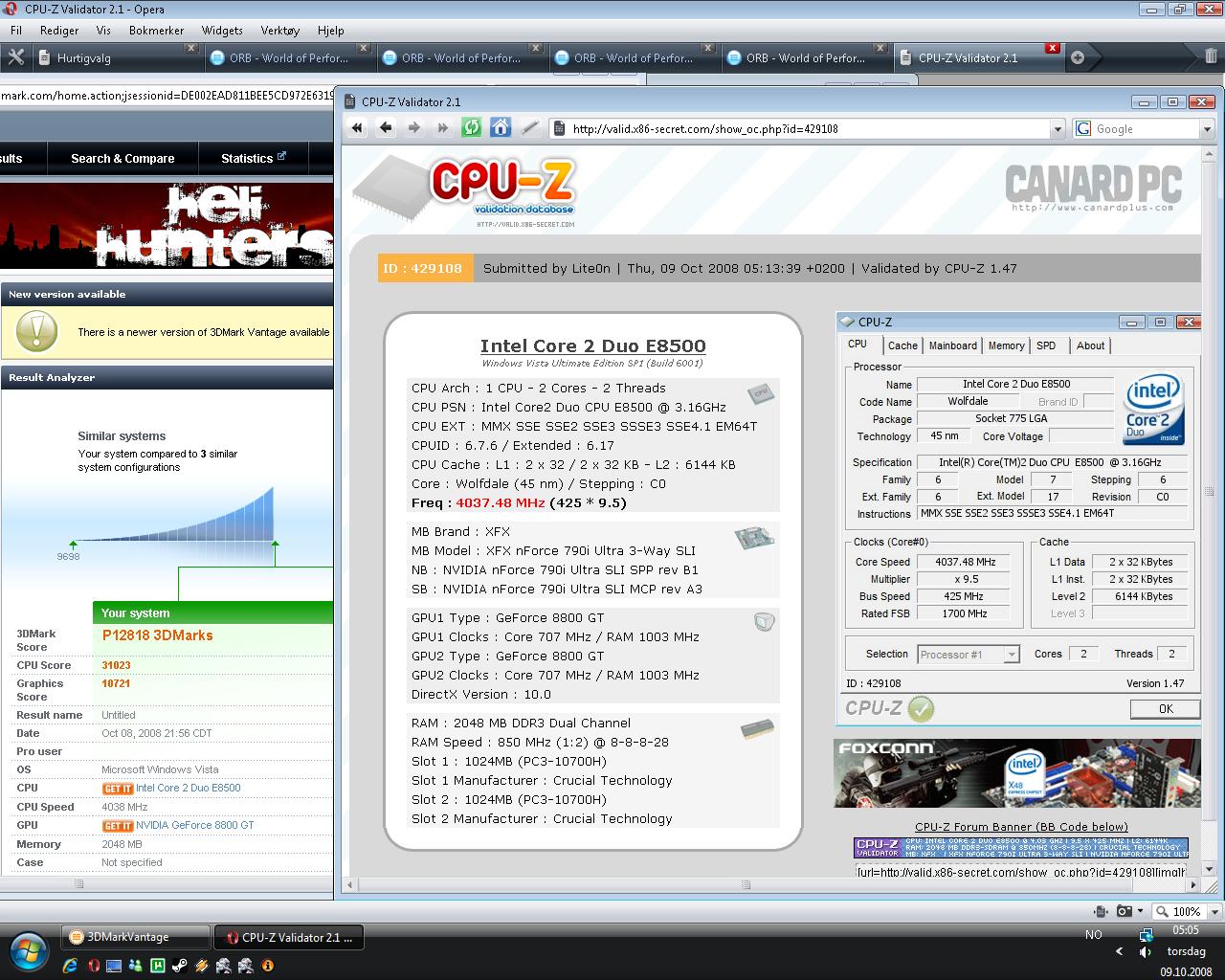1225x980 pixels.
Task: Click the rewind button in popup toolbar
Action: coord(357,127)
